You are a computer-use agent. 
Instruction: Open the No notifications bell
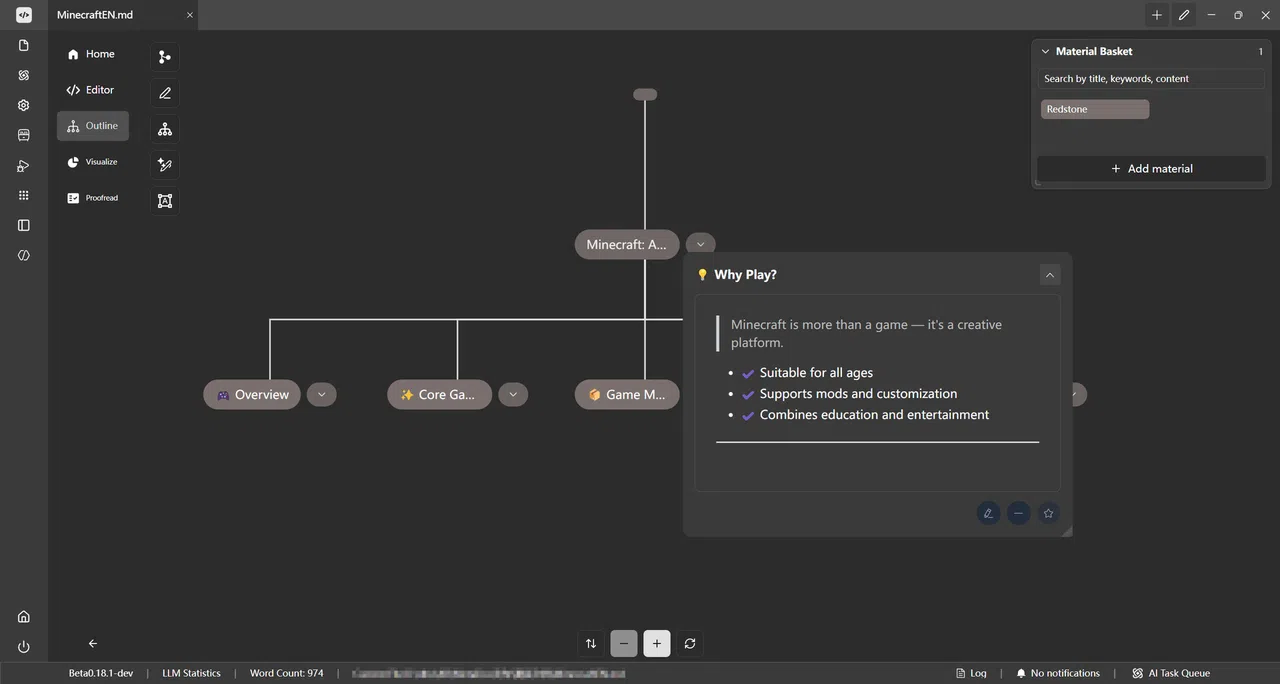click(1058, 673)
